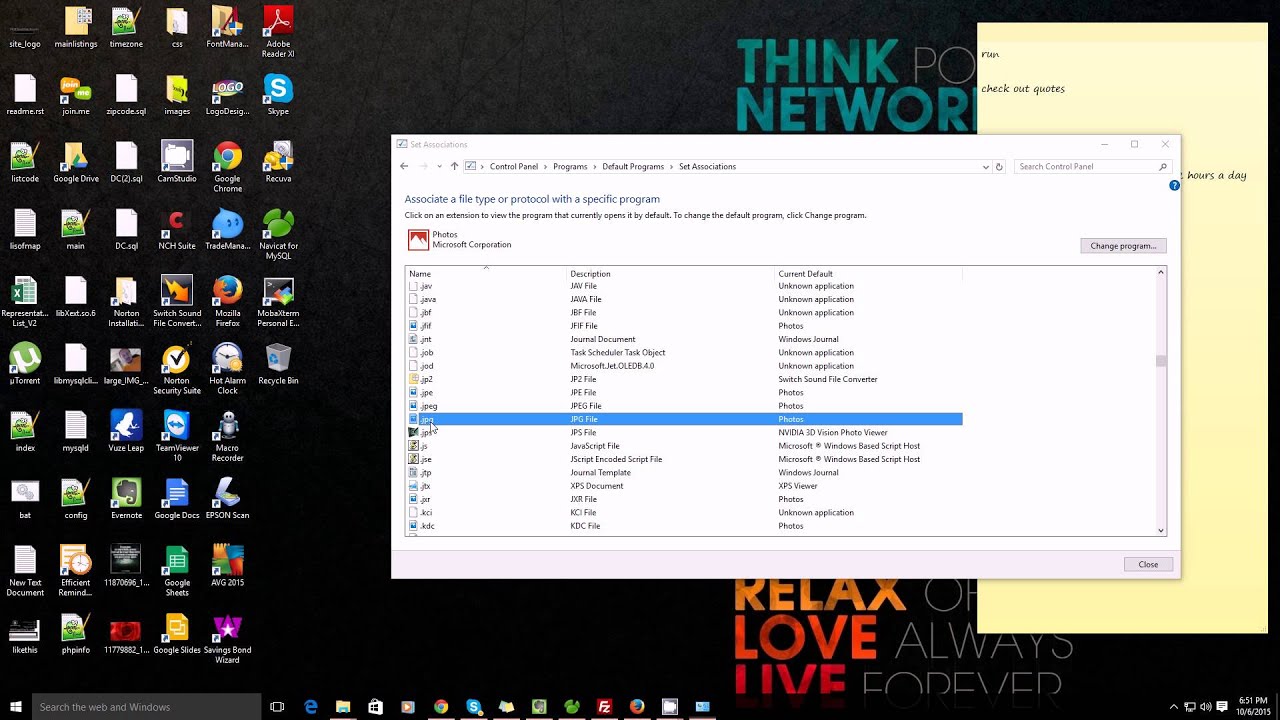Viewport: 1280px width, 720px height.
Task: Expand chevron after Default Programs breadcrumb
Action: (672, 167)
